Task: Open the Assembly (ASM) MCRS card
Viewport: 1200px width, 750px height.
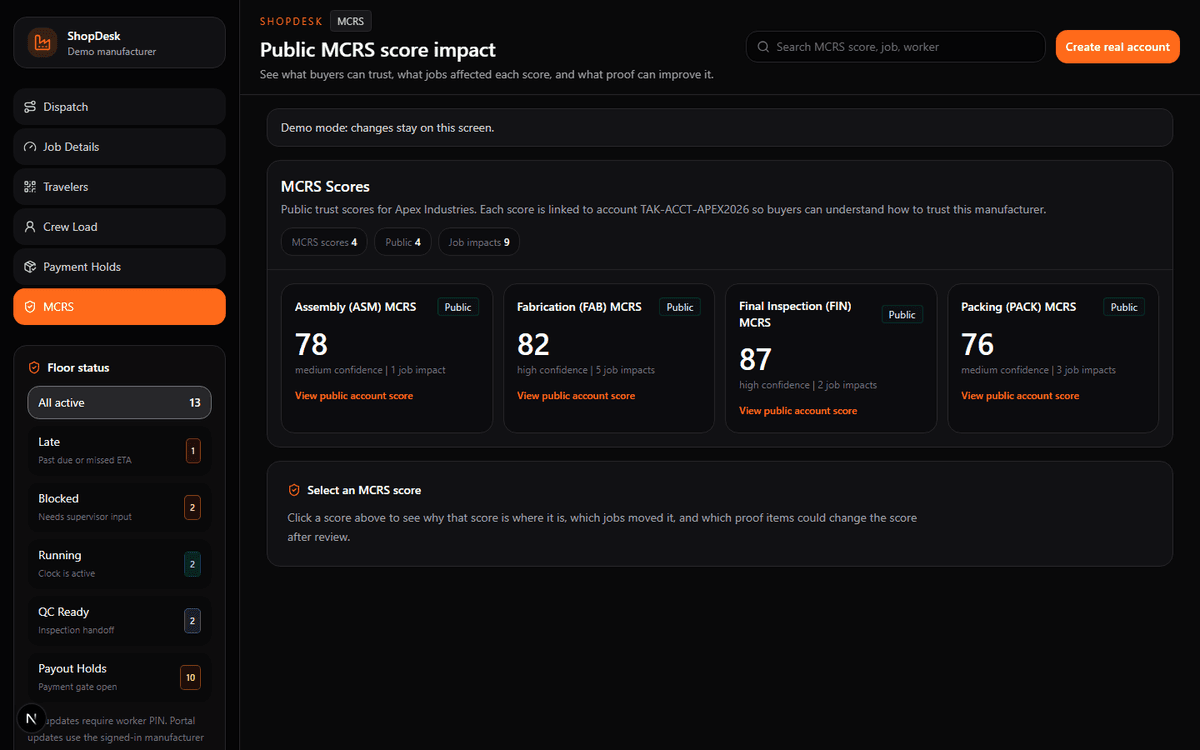Action: (387, 358)
